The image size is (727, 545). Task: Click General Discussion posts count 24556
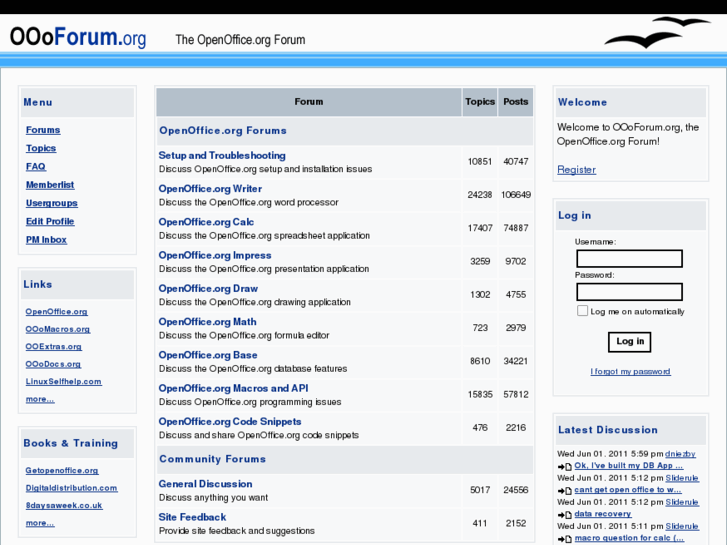point(516,490)
